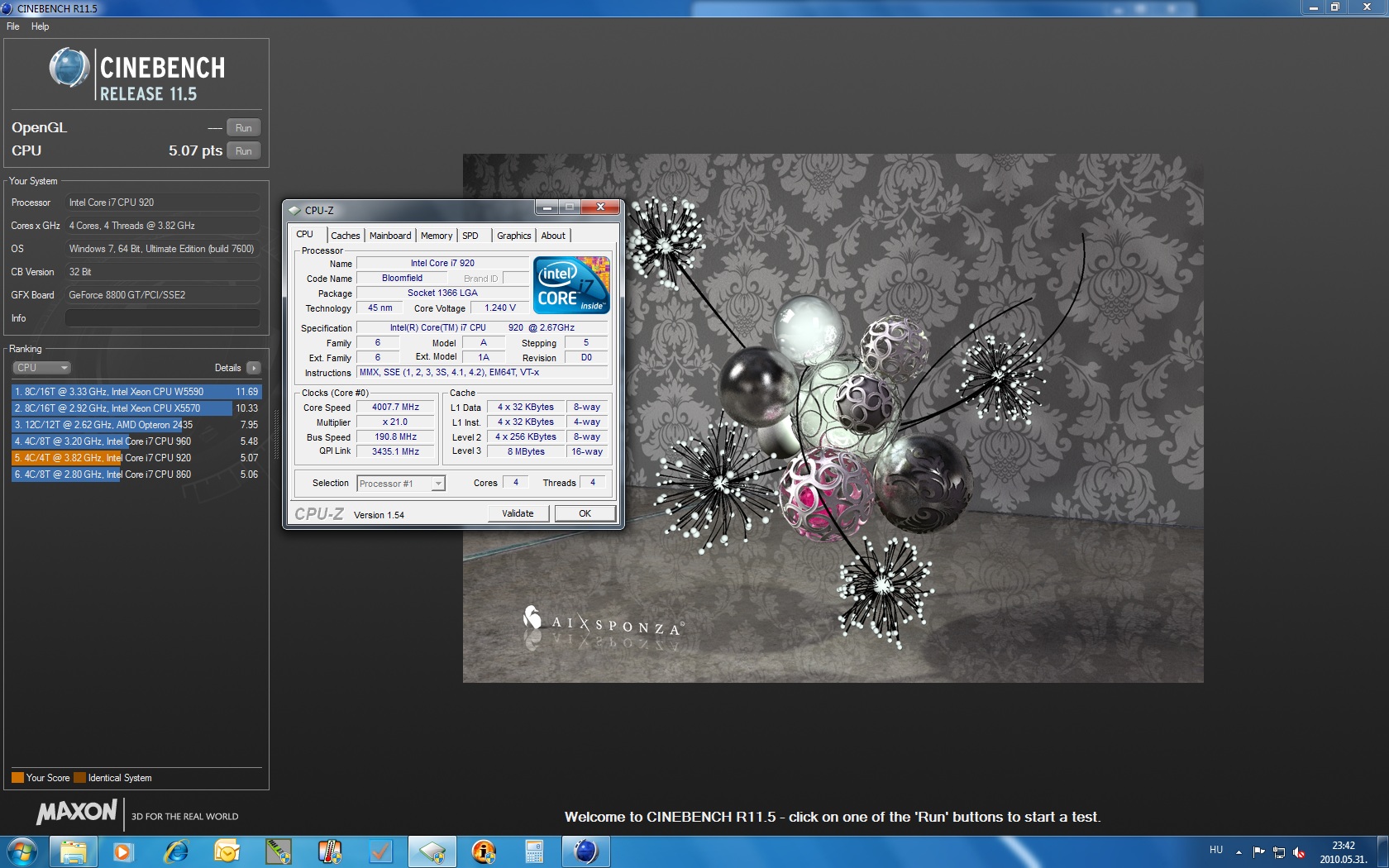Click the empty Info input field
The image size is (1389, 868).
[x=163, y=318]
